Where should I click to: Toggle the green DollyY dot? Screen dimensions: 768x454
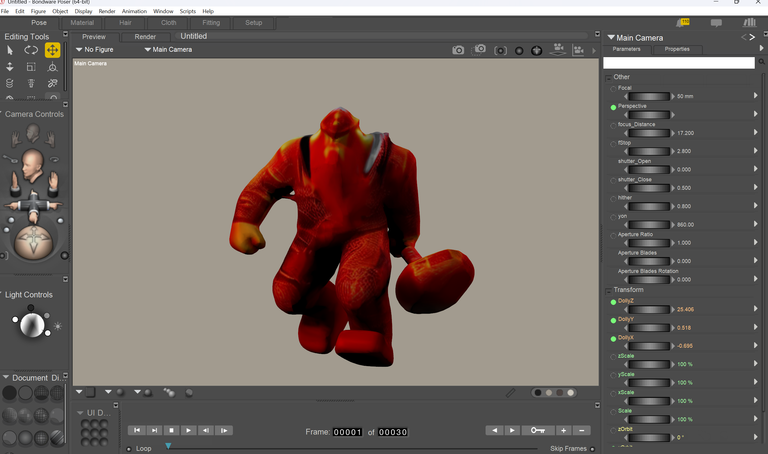pyautogui.click(x=613, y=320)
